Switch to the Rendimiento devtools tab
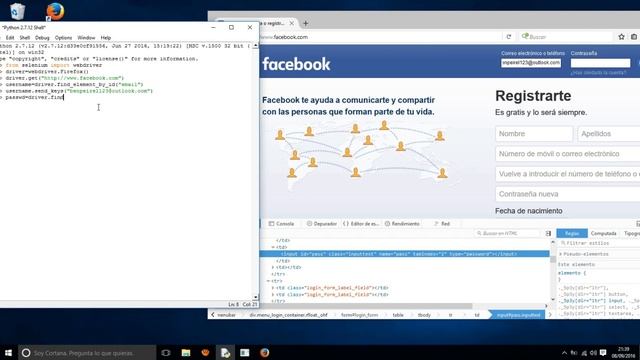 point(402,224)
